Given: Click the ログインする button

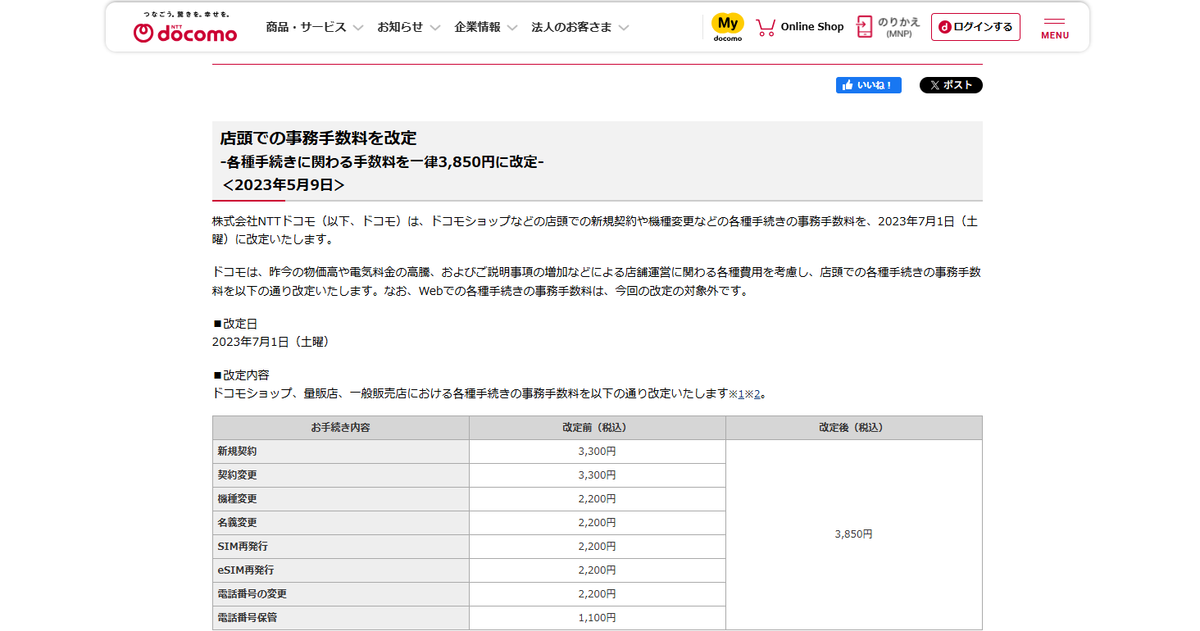Looking at the screenshot, I should point(975,27).
